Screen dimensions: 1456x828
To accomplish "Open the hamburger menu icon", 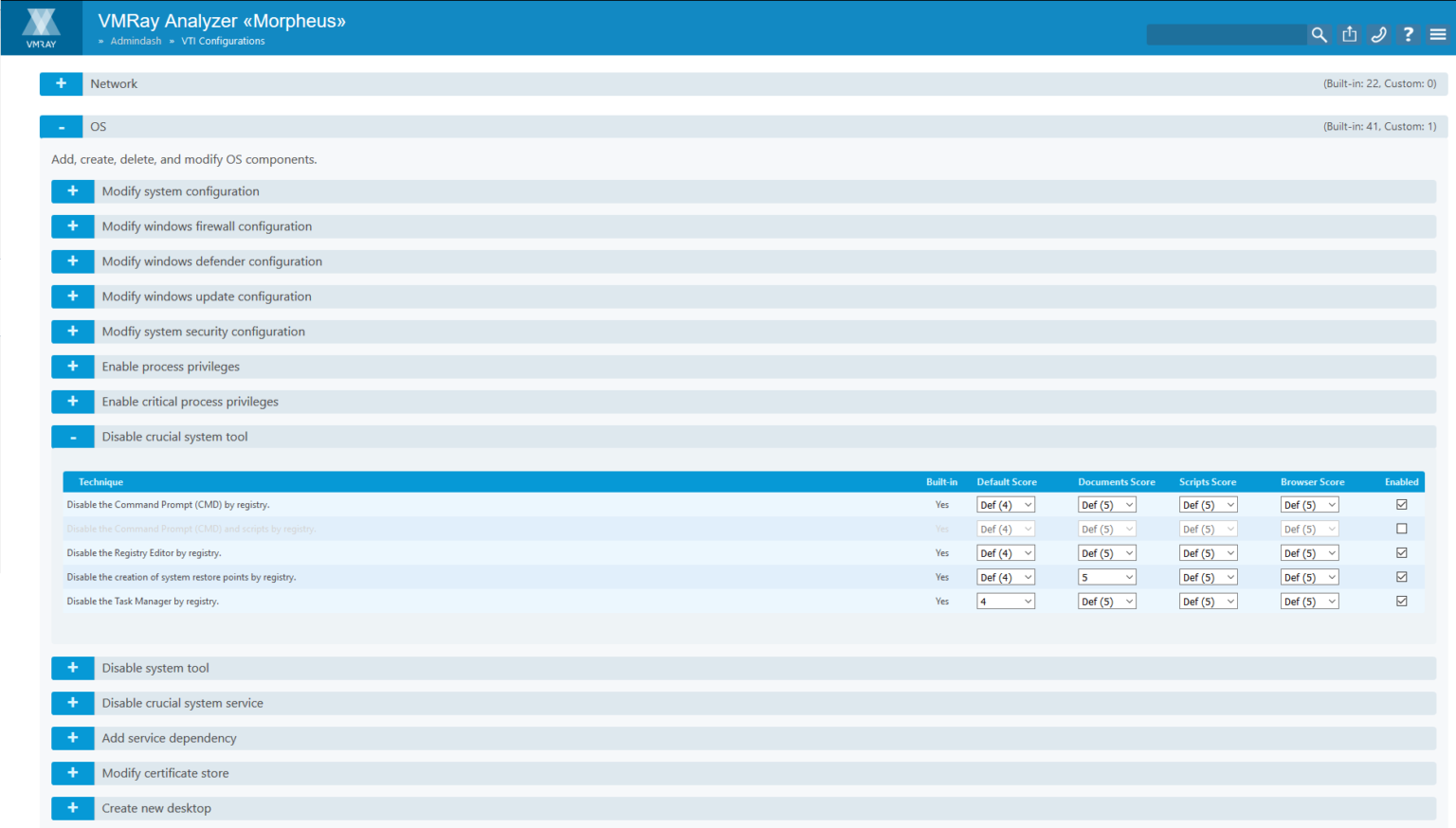I will pyautogui.click(x=1437, y=34).
